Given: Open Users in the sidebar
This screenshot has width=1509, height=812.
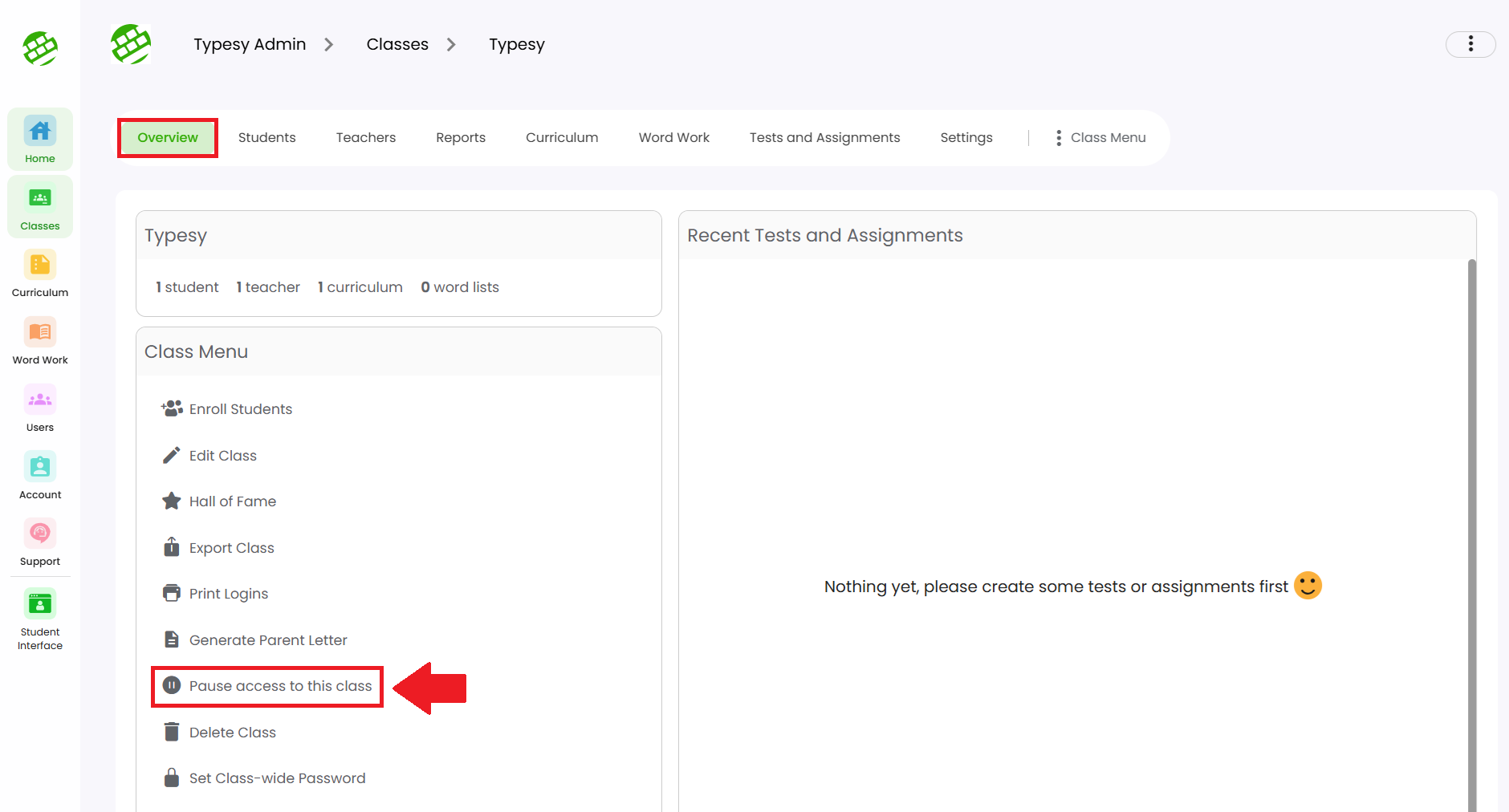Looking at the screenshot, I should point(40,408).
